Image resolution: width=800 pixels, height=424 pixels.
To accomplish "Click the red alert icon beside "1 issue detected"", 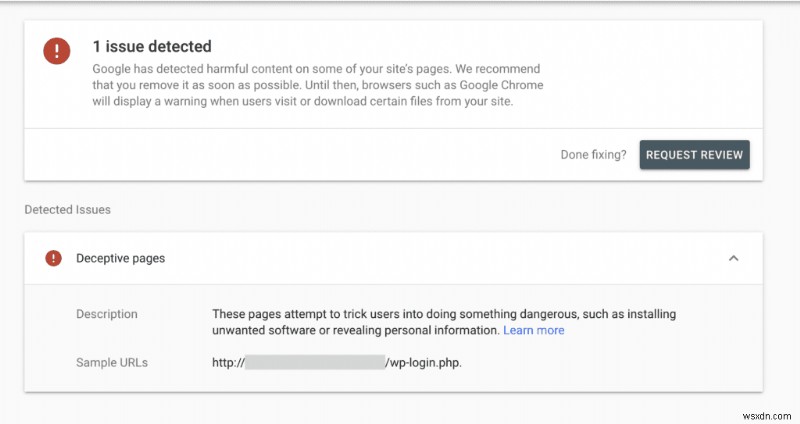I will tap(57, 52).
